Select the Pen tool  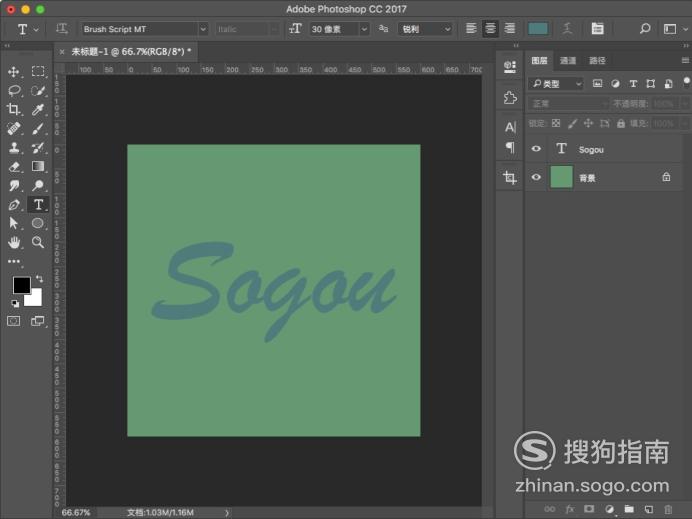tap(14, 204)
